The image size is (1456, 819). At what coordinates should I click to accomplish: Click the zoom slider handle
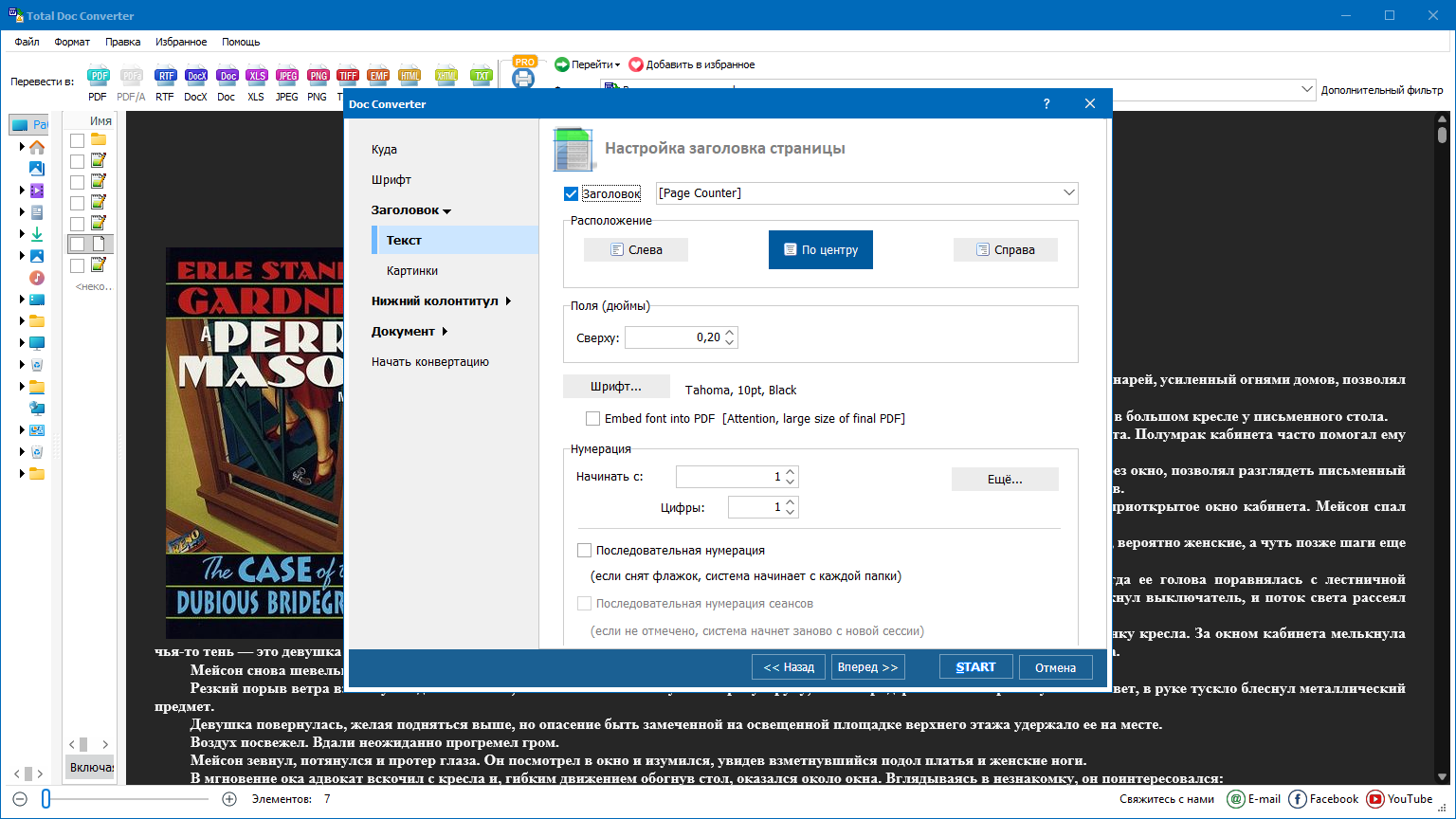point(45,799)
